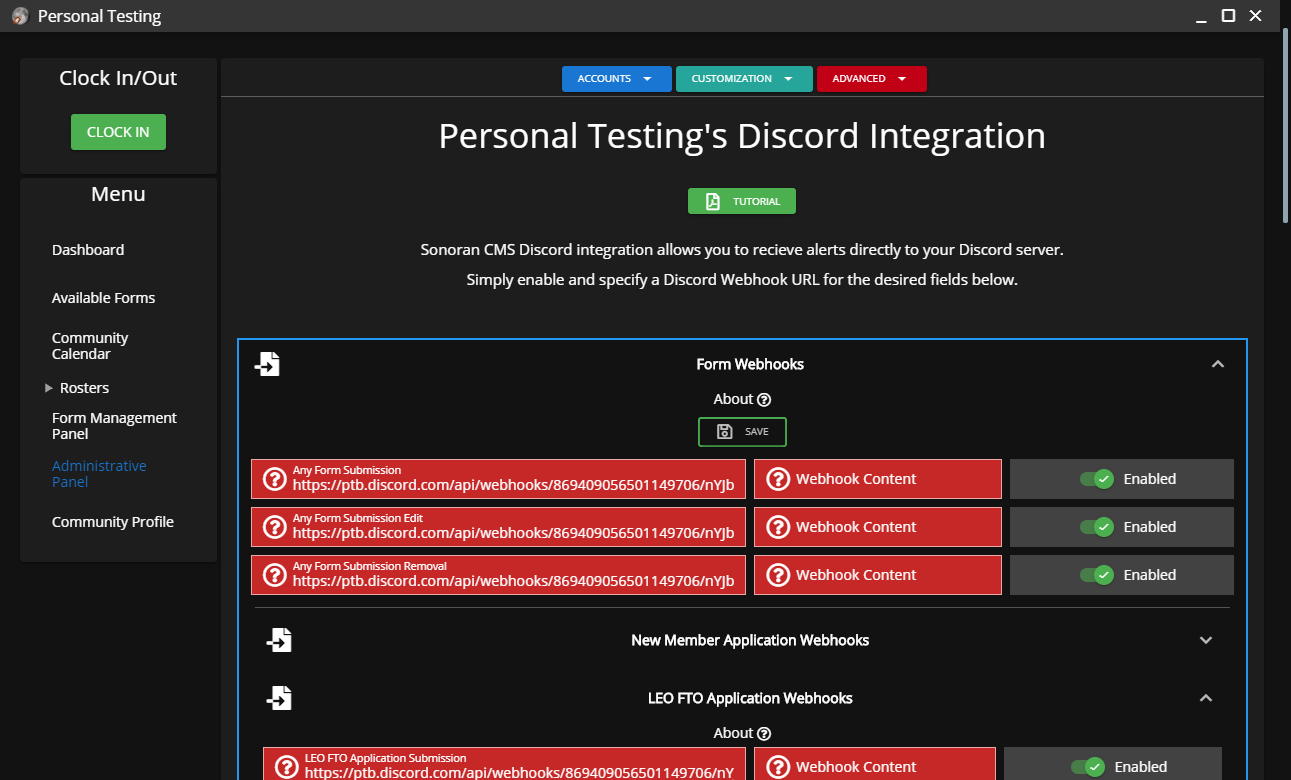This screenshot has width=1291, height=780.
Task: Expand the Rosters menu triangle
Action: pos(49,388)
